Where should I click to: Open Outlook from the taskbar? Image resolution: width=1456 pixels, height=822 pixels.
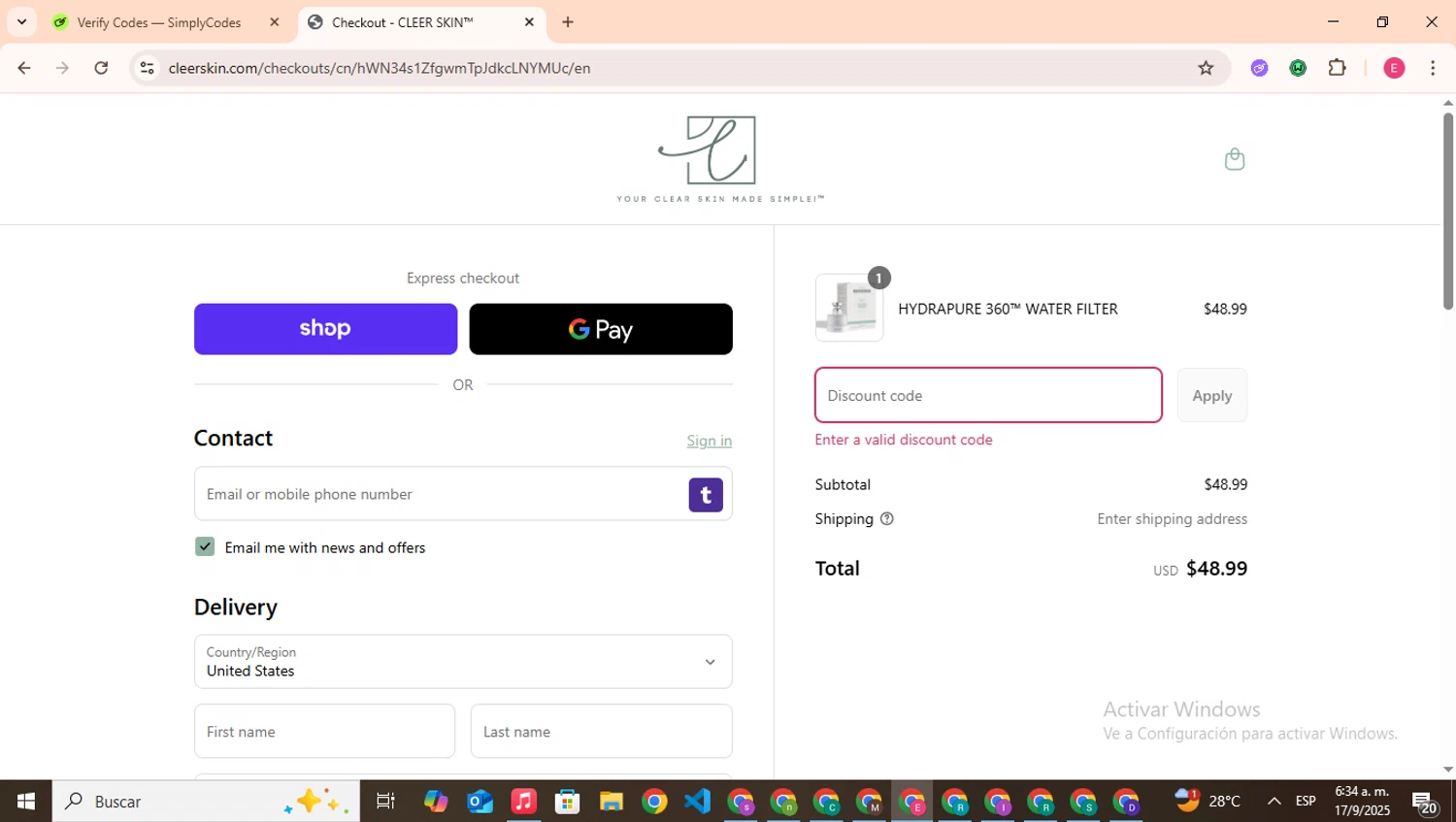(480, 802)
